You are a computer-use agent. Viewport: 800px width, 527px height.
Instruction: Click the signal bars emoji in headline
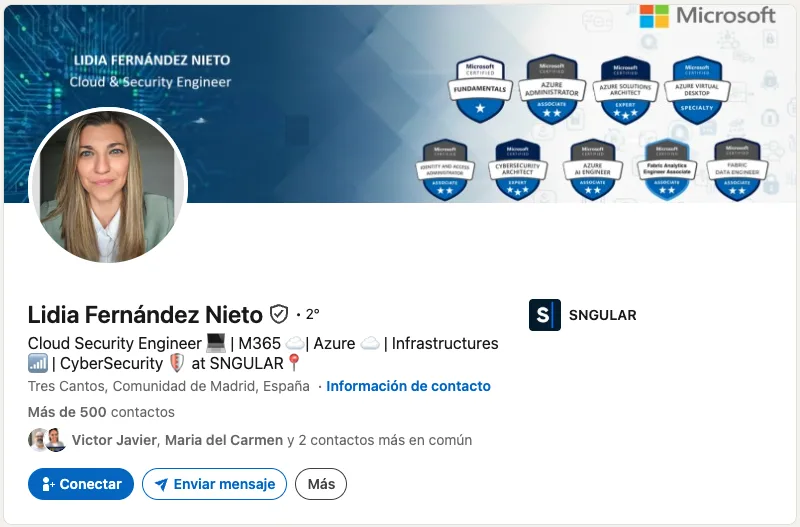(x=38, y=363)
